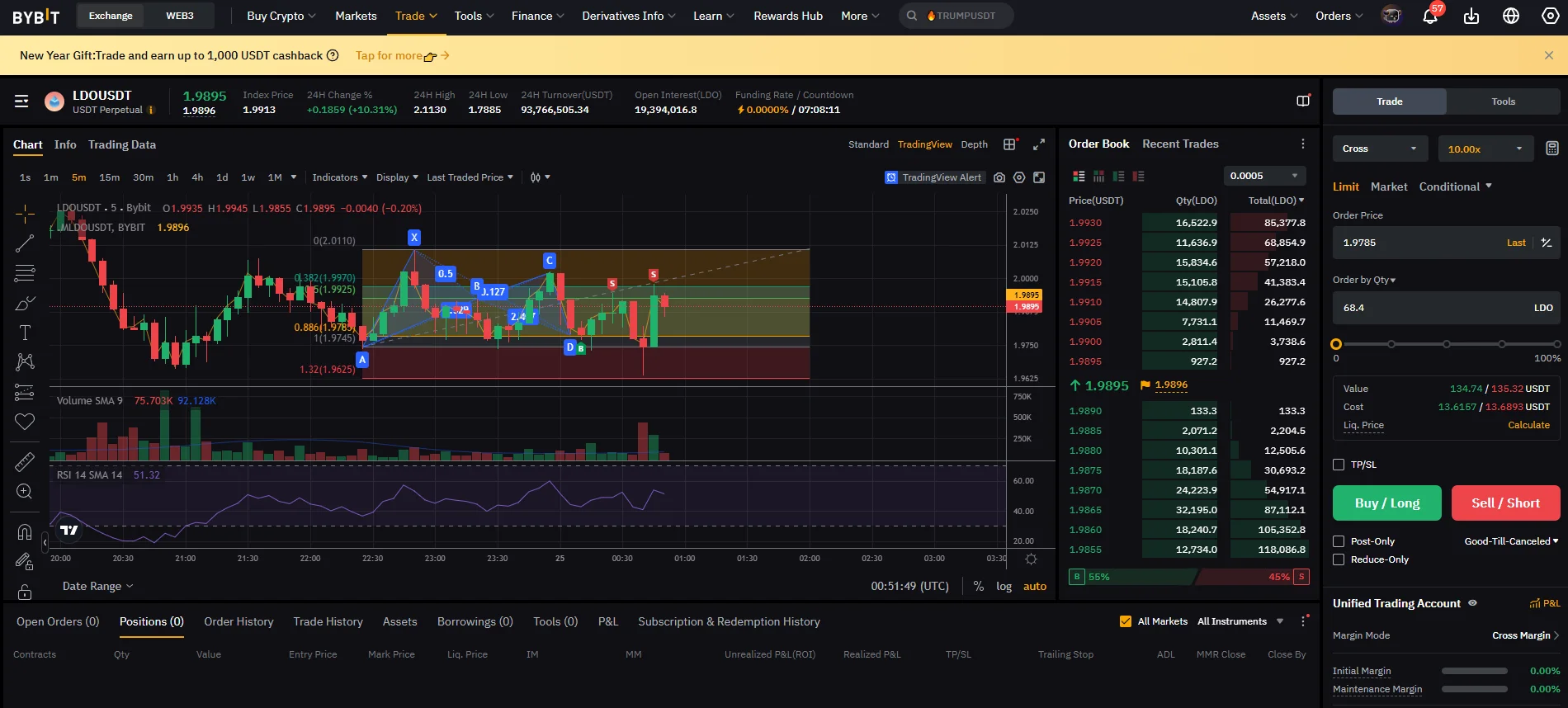1568x708 pixels.
Task: Select the text annotation tool
Action: 25,333
